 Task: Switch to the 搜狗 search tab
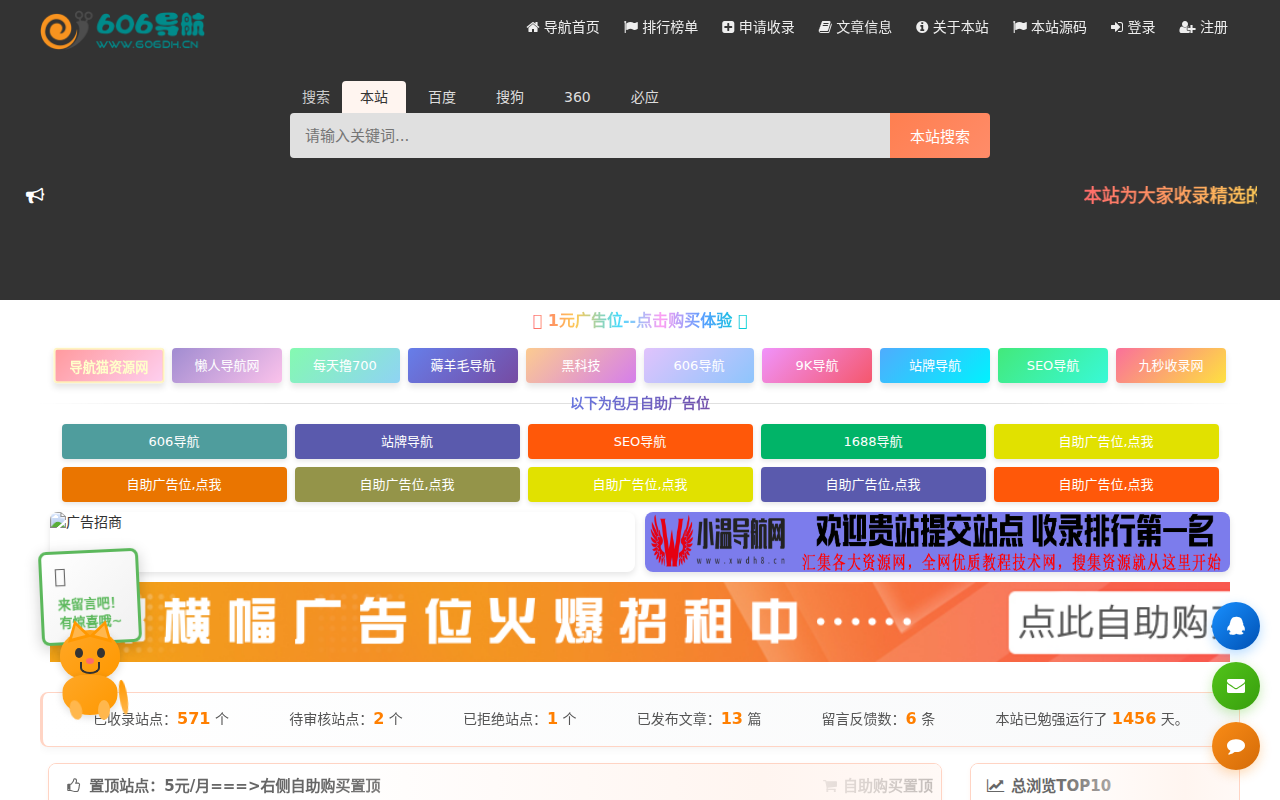coord(509,97)
